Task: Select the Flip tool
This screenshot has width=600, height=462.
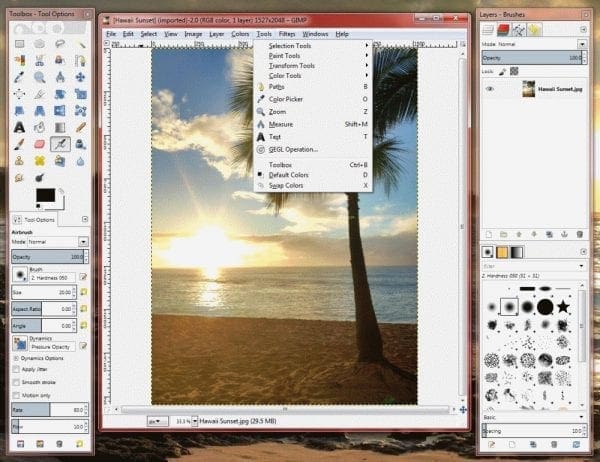Action: pos(60,111)
